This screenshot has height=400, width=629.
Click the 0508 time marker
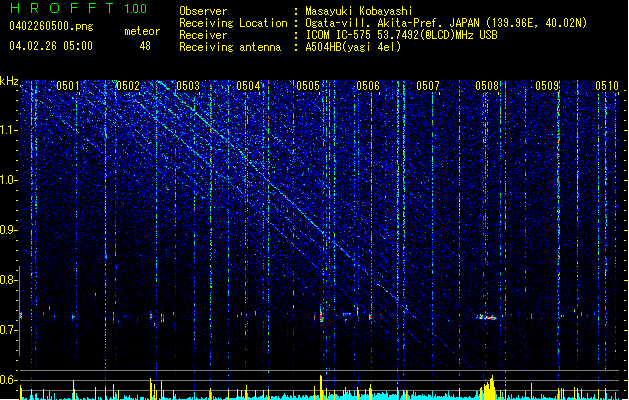point(487,86)
